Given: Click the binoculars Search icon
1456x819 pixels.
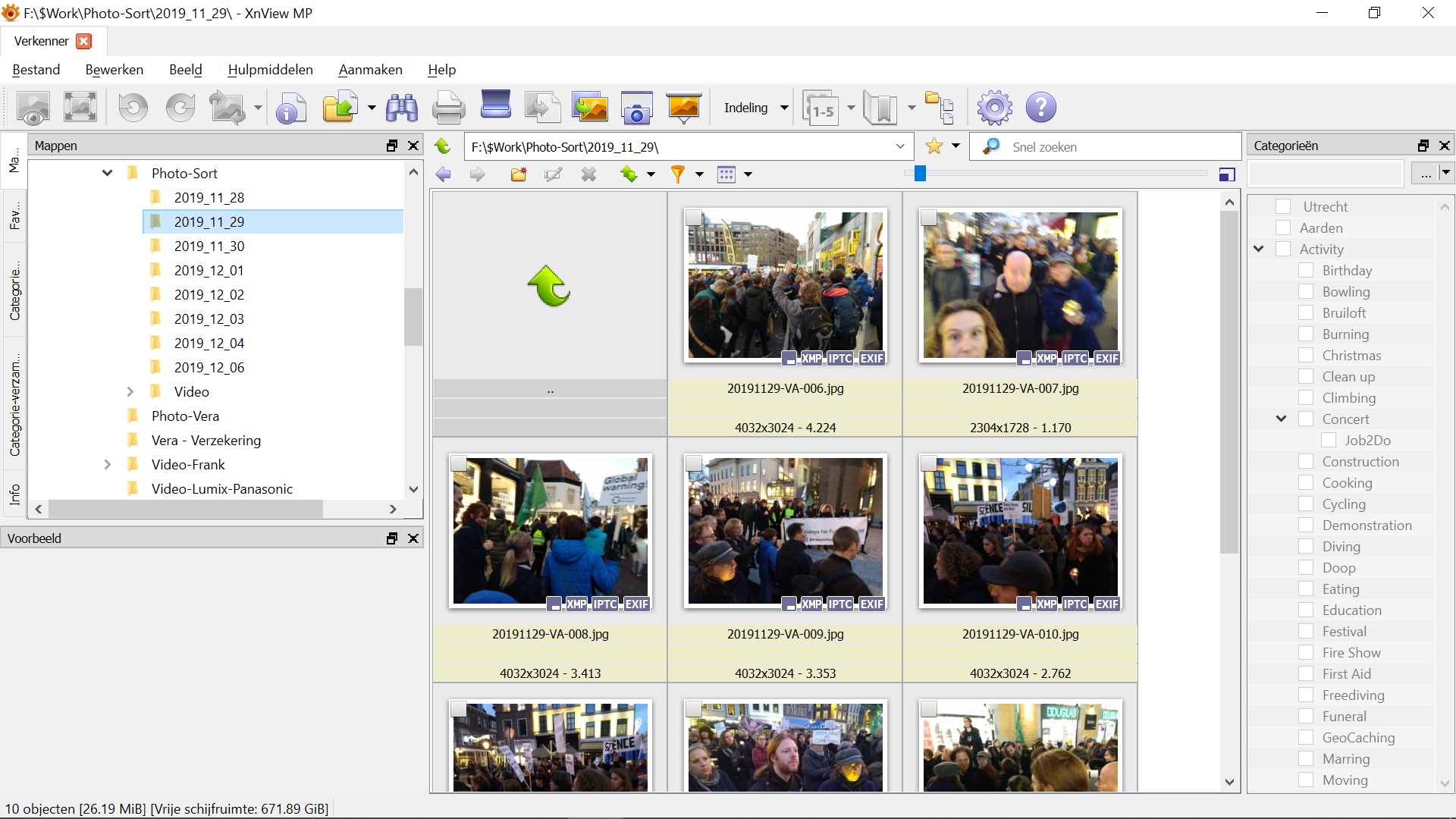Looking at the screenshot, I should pyautogui.click(x=402, y=108).
